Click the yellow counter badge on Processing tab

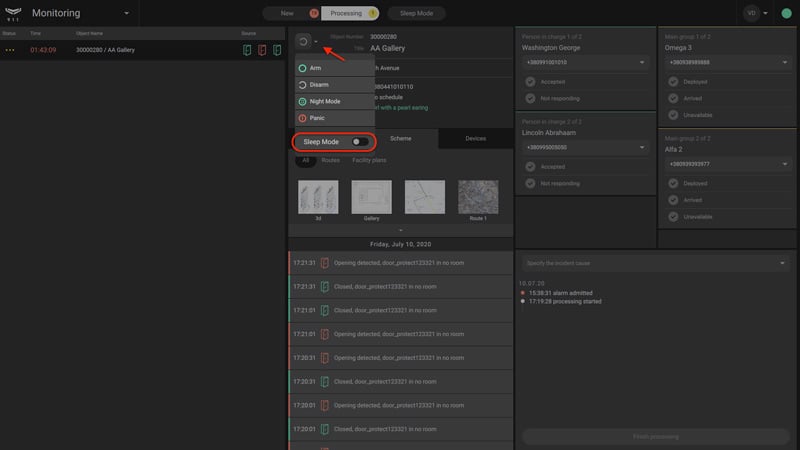[x=373, y=13]
